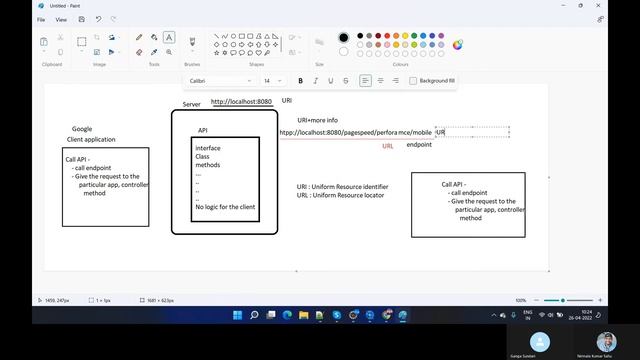This screenshot has height=360, width=640.
Task: Click the zoom out minus button
Action: pyautogui.click(x=536, y=300)
